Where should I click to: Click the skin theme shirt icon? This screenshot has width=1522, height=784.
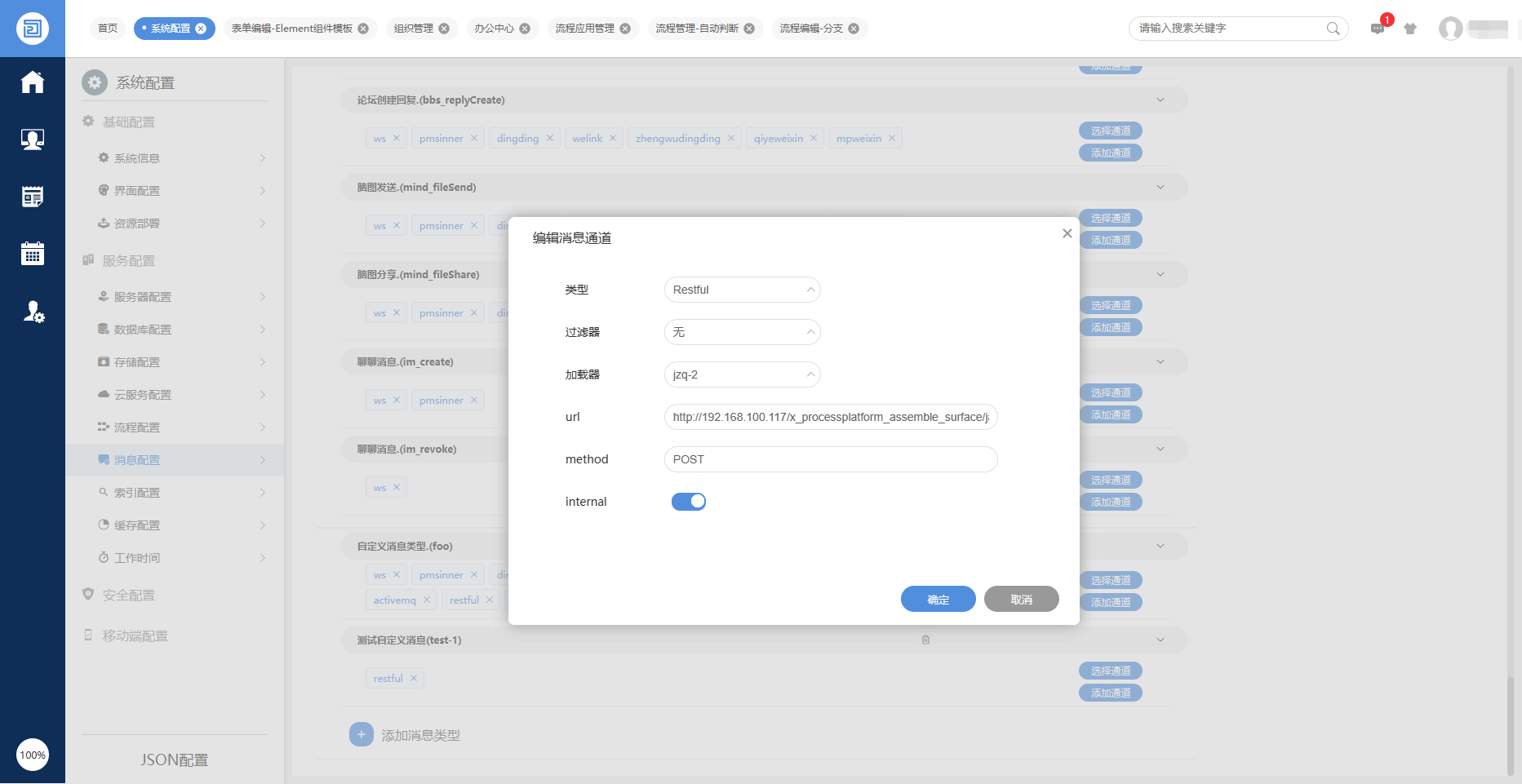1410,29
